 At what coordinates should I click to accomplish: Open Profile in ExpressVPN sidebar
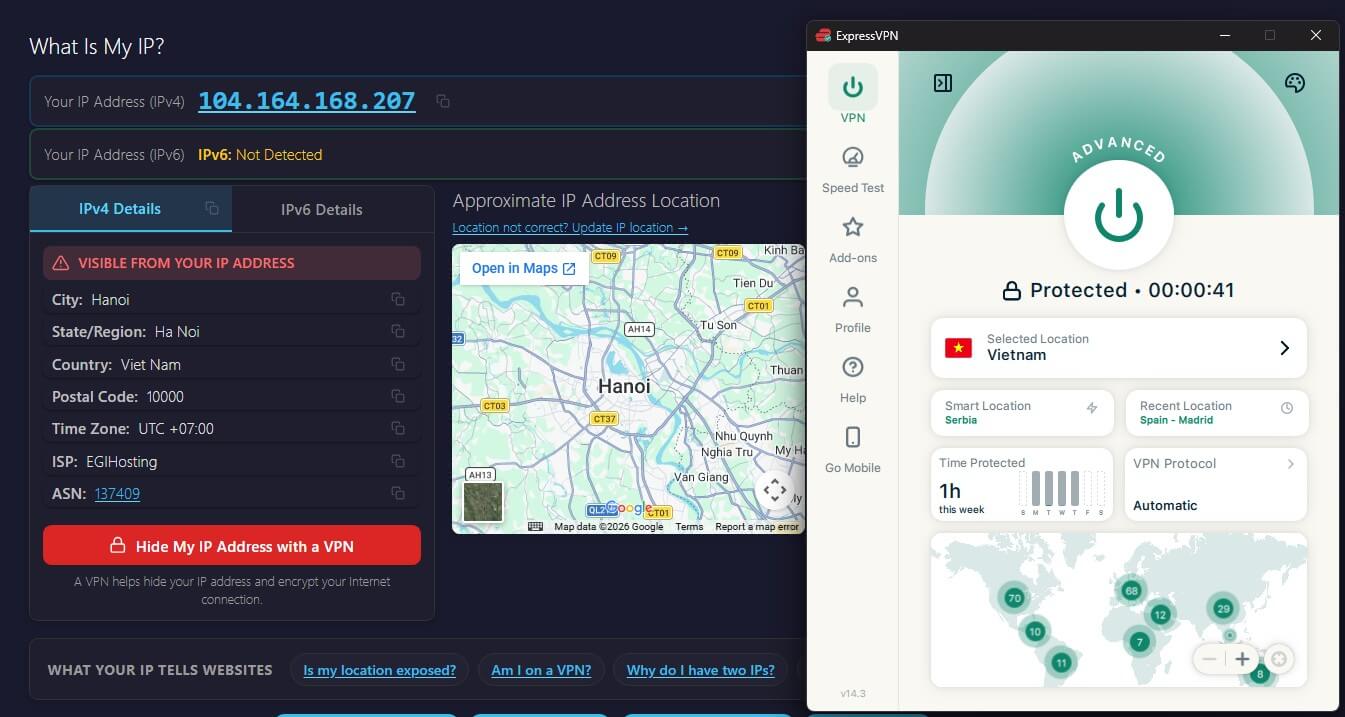coord(853,310)
